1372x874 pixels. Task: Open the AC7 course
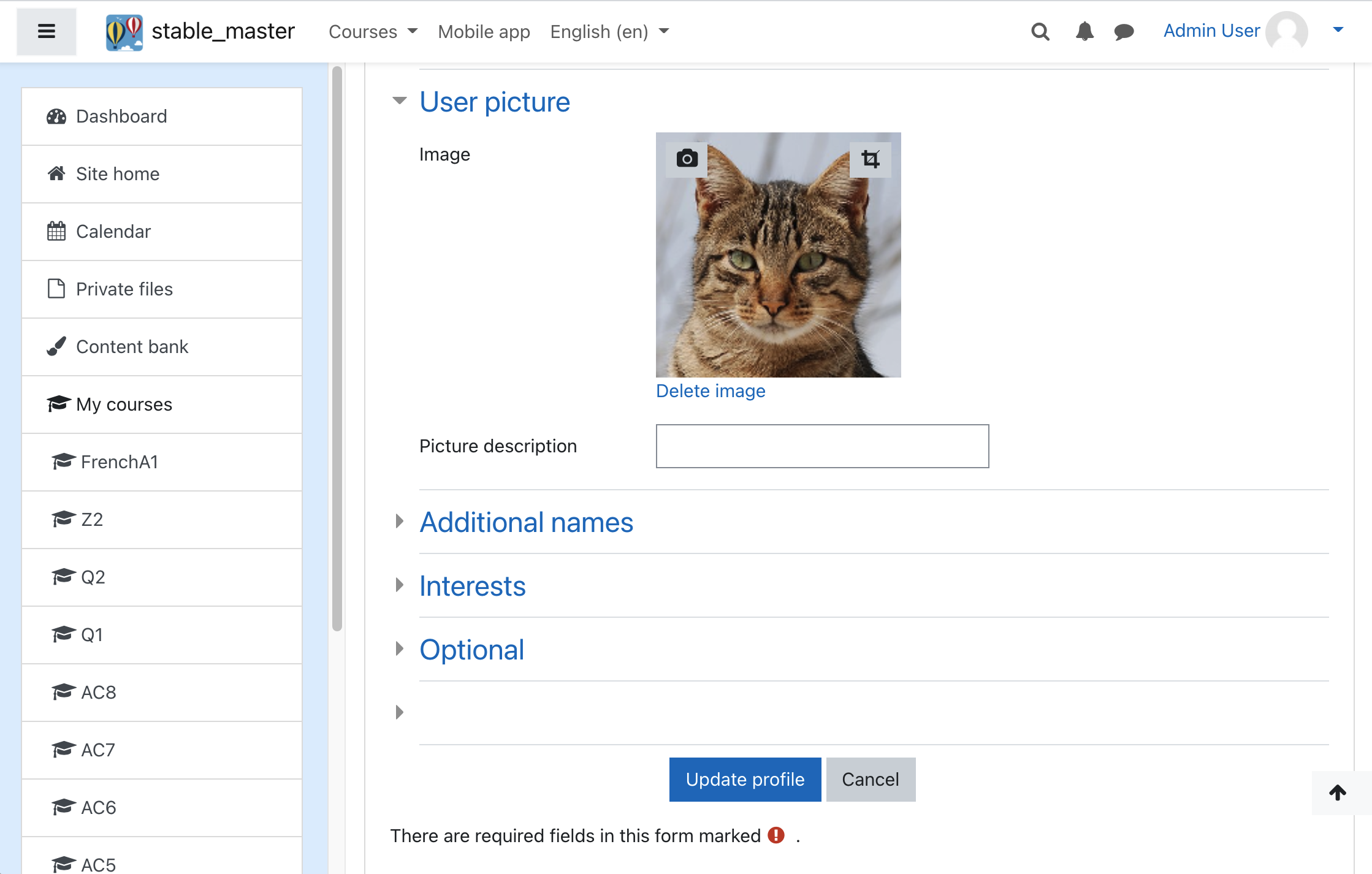[x=162, y=750]
